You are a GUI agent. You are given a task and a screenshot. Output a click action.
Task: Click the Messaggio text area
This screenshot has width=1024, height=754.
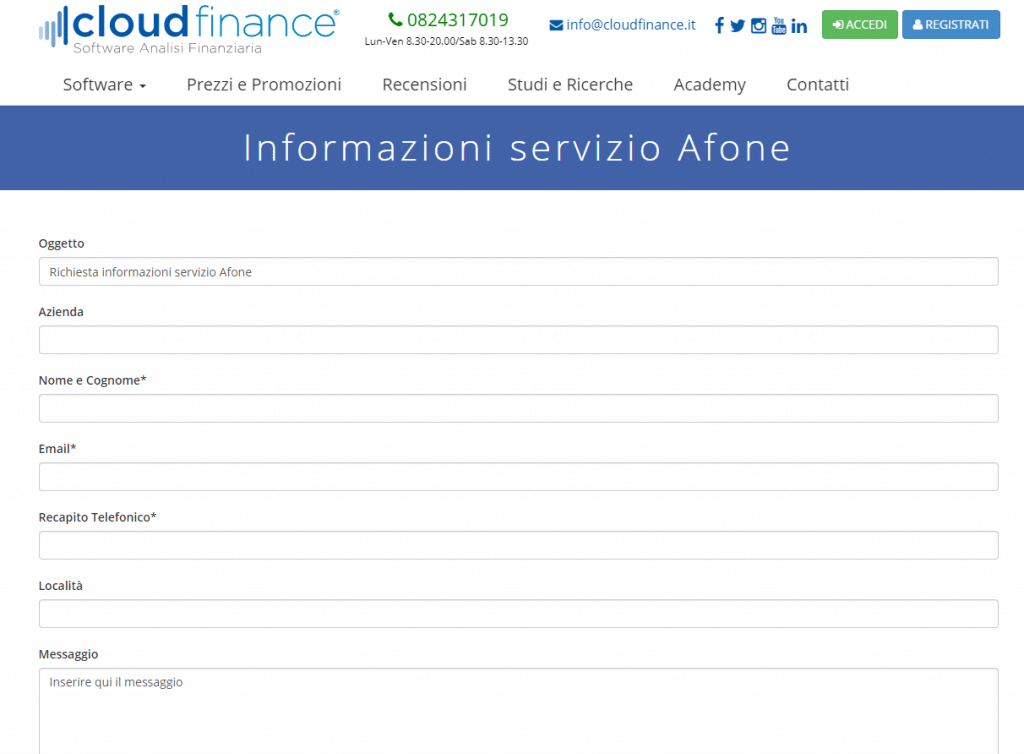[519, 712]
